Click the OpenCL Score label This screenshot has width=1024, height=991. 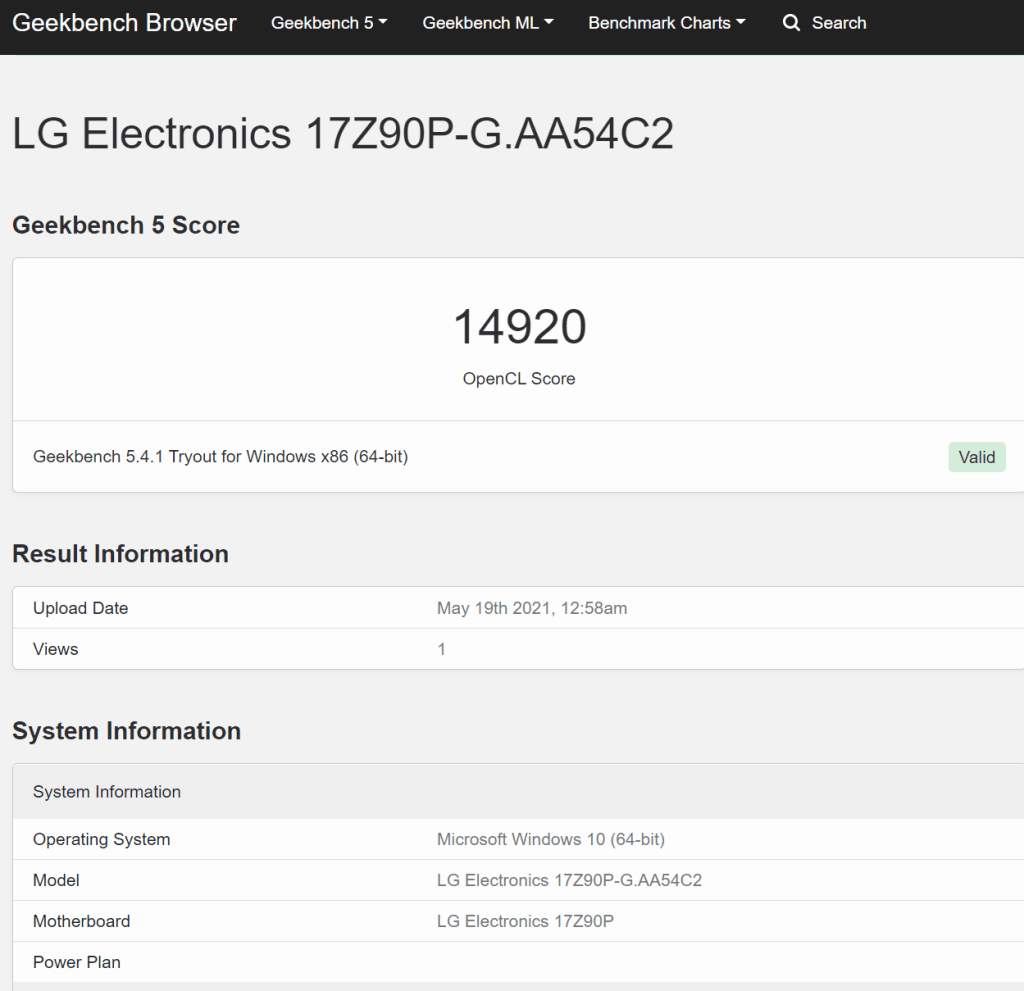[x=519, y=379]
